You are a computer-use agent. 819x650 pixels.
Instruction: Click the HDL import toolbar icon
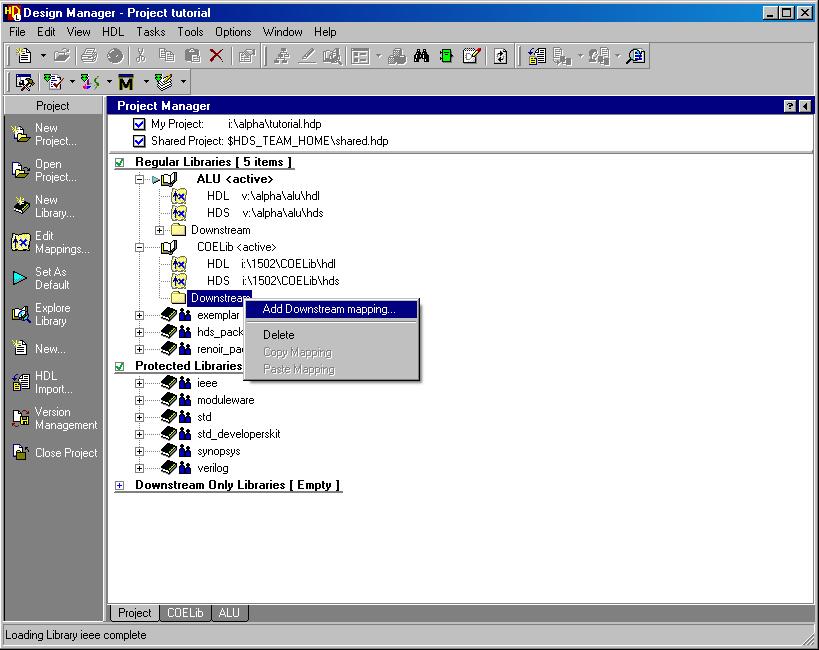pyautogui.click(x=536, y=55)
